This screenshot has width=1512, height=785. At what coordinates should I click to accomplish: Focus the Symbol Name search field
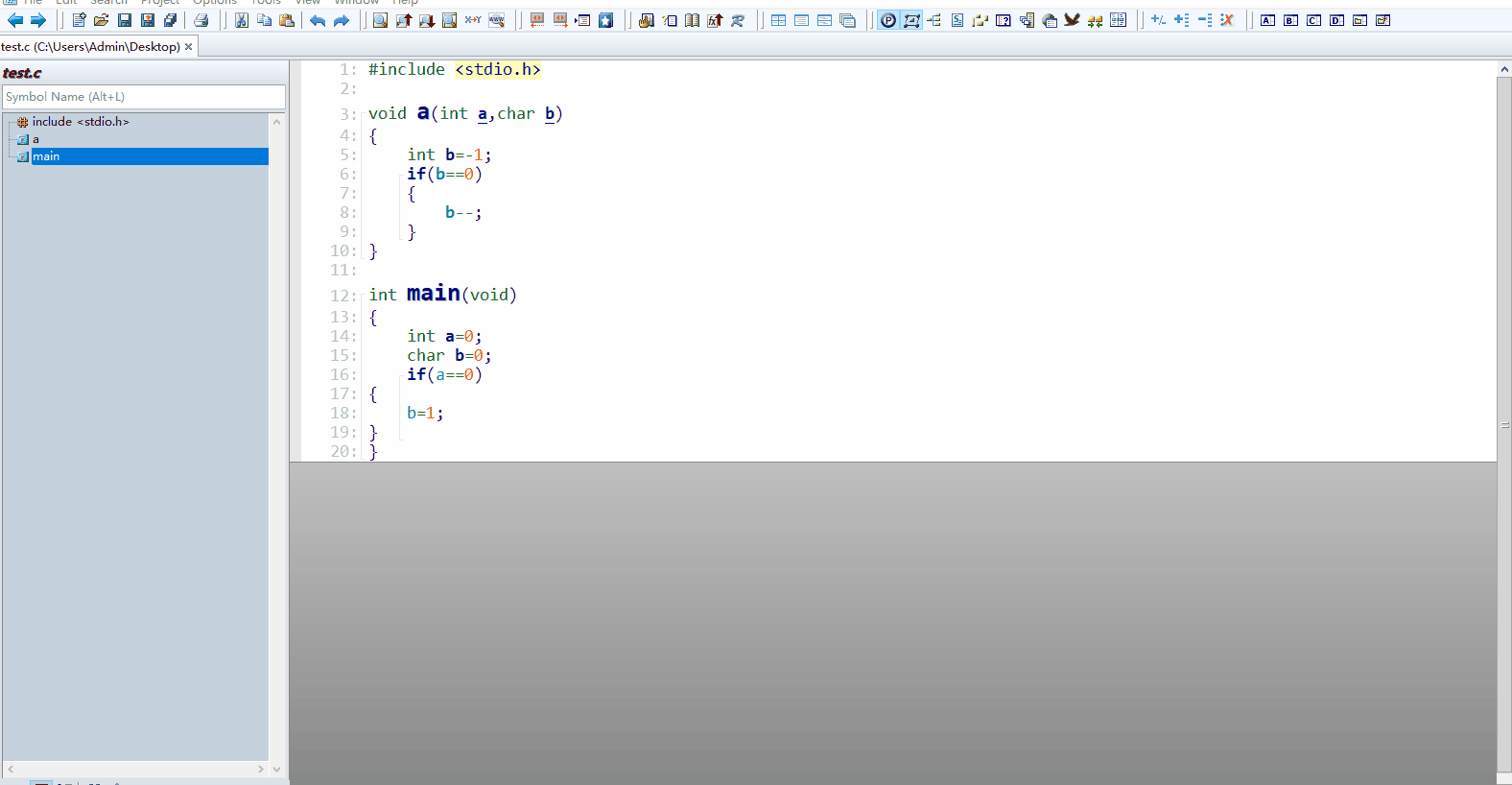(x=144, y=97)
